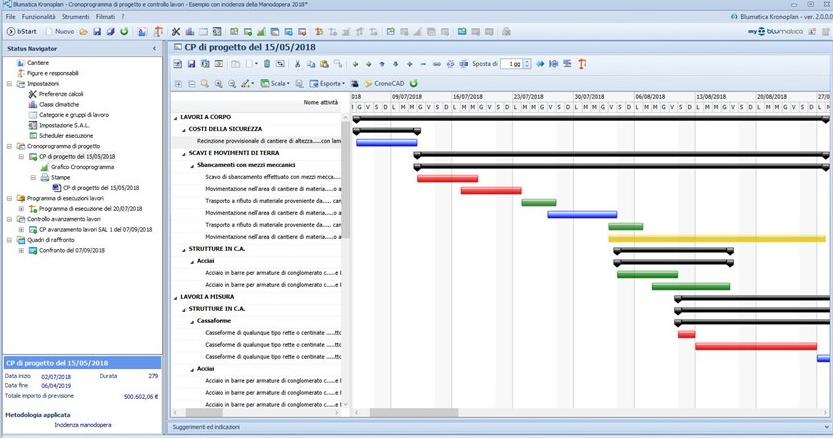Click the green refresh icon in top toolbar

tap(123, 32)
